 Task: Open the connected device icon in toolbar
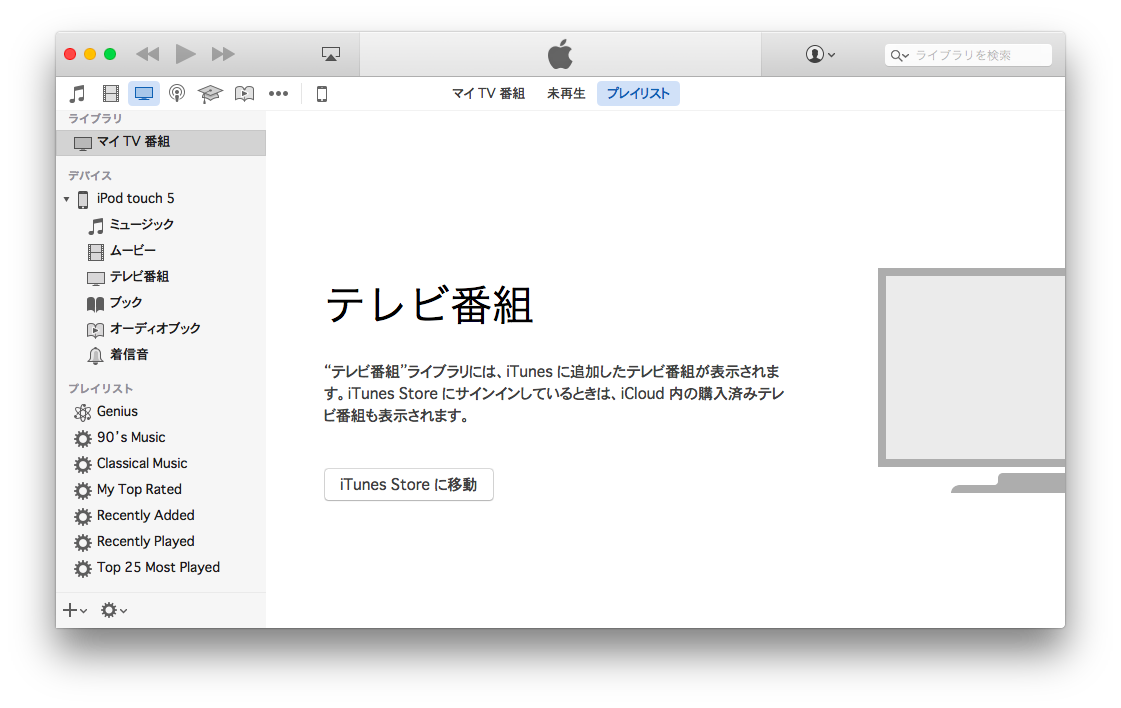pyautogui.click(x=322, y=94)
